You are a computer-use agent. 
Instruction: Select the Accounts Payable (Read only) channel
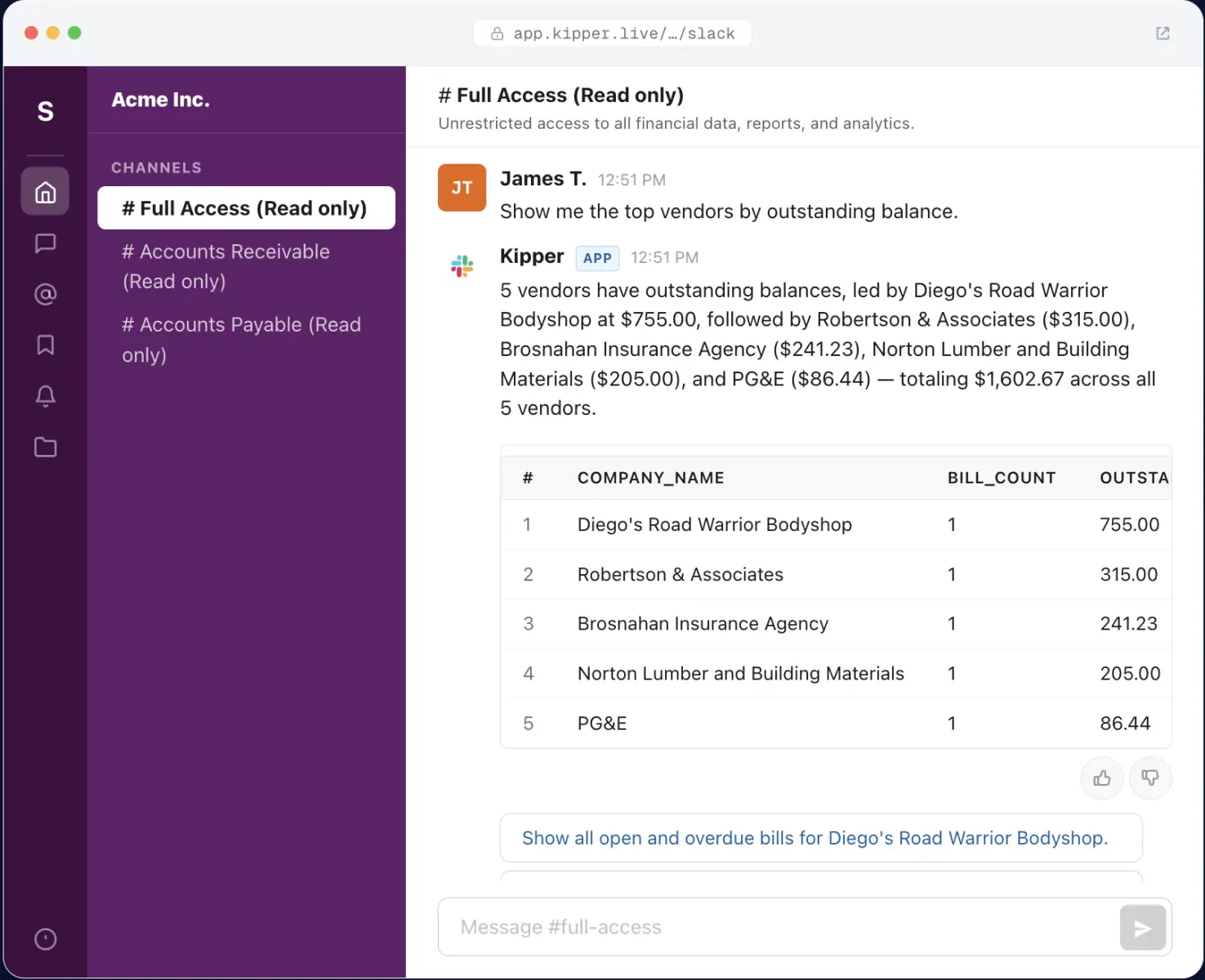coord(246,340)
